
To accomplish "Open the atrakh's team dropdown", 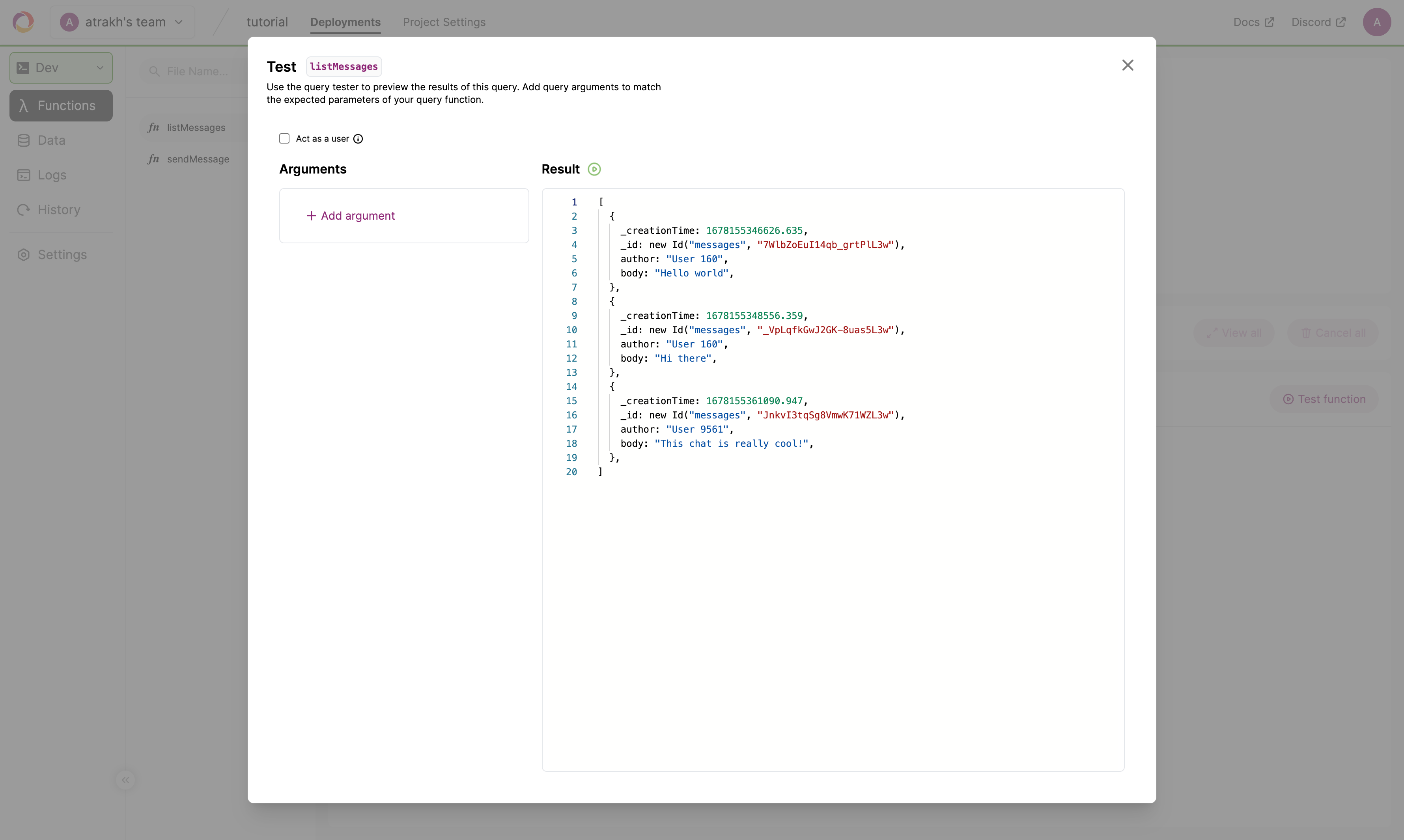I will click(x=122, y=22).
